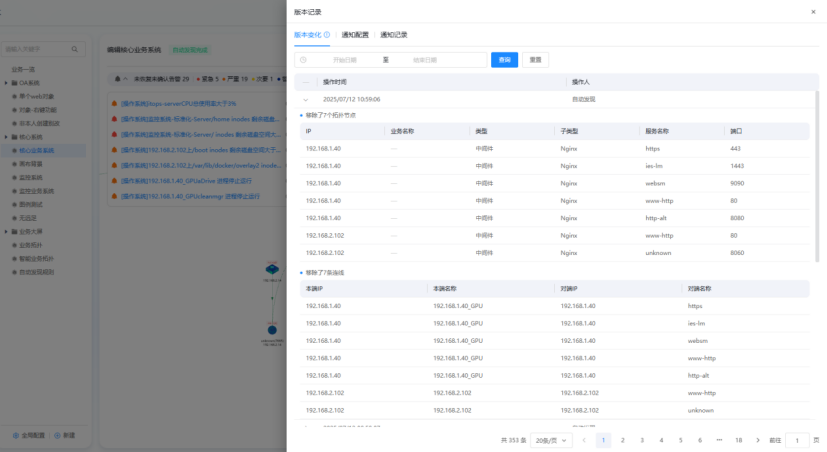Click the drawer's vertical scrollbar
The image size is (827, 452).
[818, 177]
